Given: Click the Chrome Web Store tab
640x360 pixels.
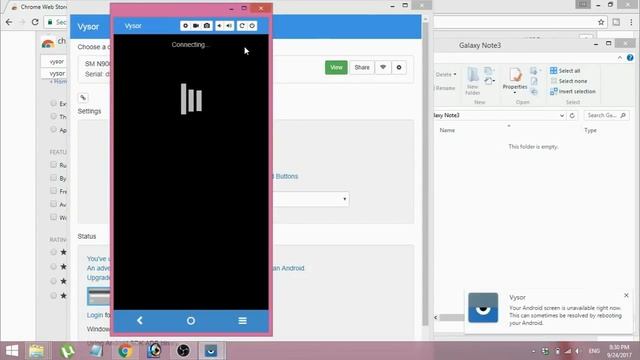Looking at the screenshot, I should point(39,7).
